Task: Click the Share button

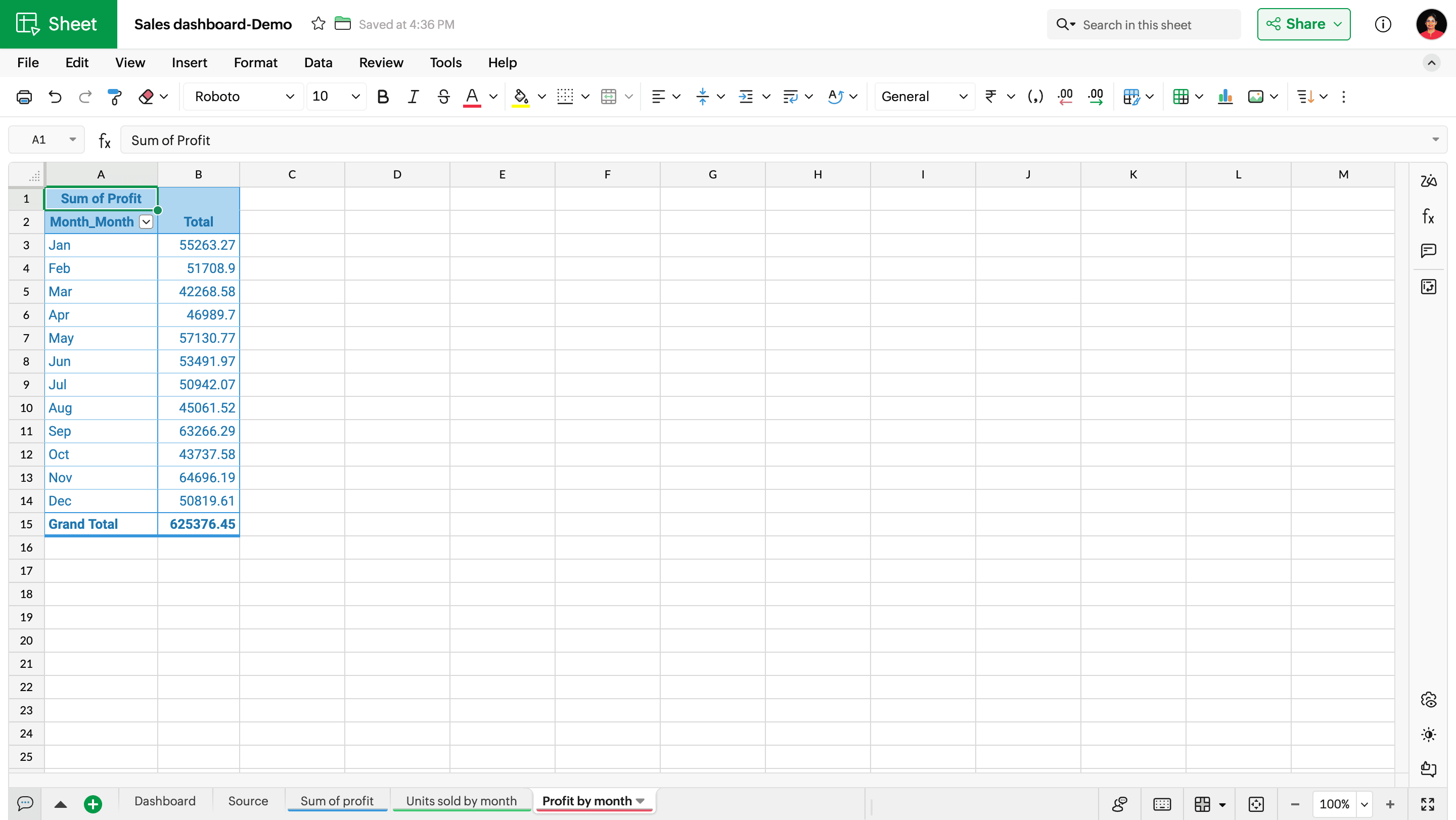Action: (x=1303, y=24)
